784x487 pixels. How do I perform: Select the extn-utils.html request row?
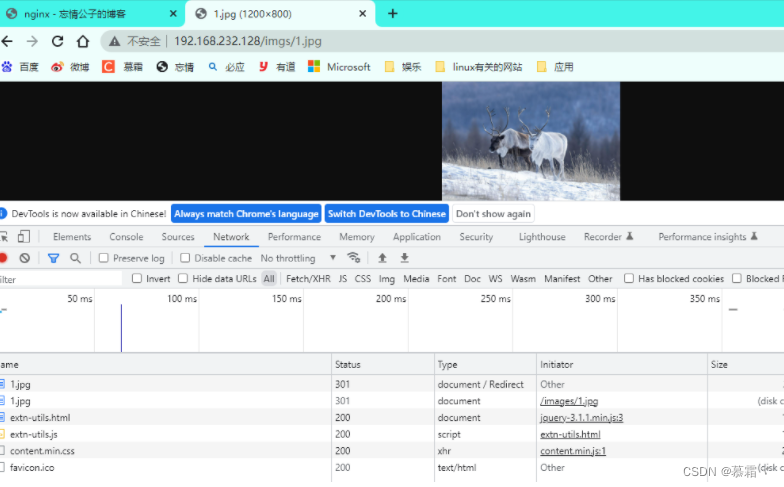tap(392, 418)
